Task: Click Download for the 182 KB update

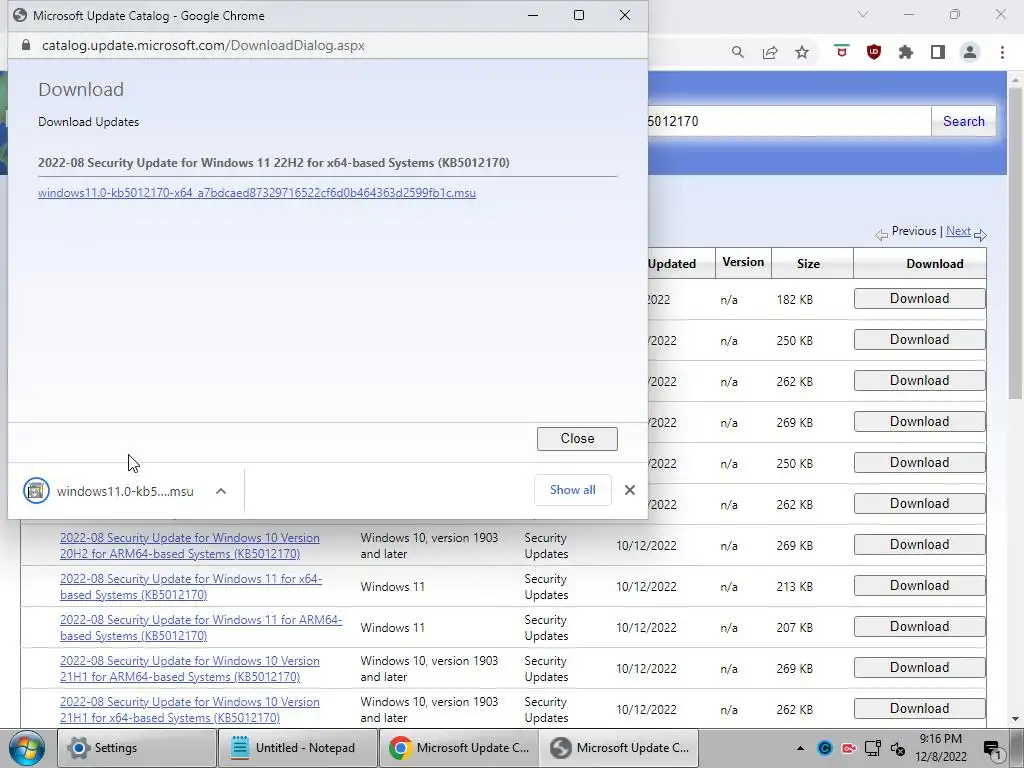Action: point(920,298)
